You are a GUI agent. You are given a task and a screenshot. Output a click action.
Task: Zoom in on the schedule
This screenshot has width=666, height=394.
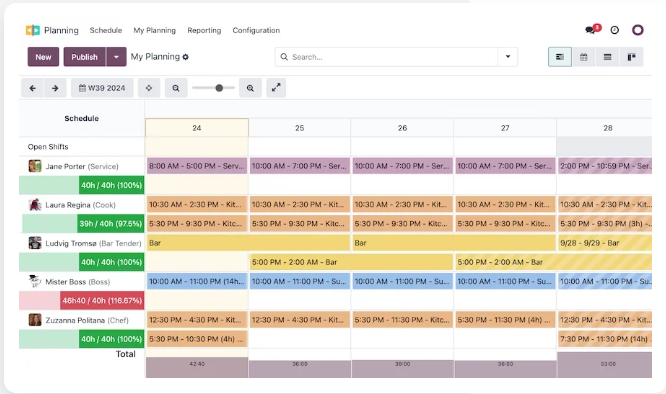tap(250, 88)
